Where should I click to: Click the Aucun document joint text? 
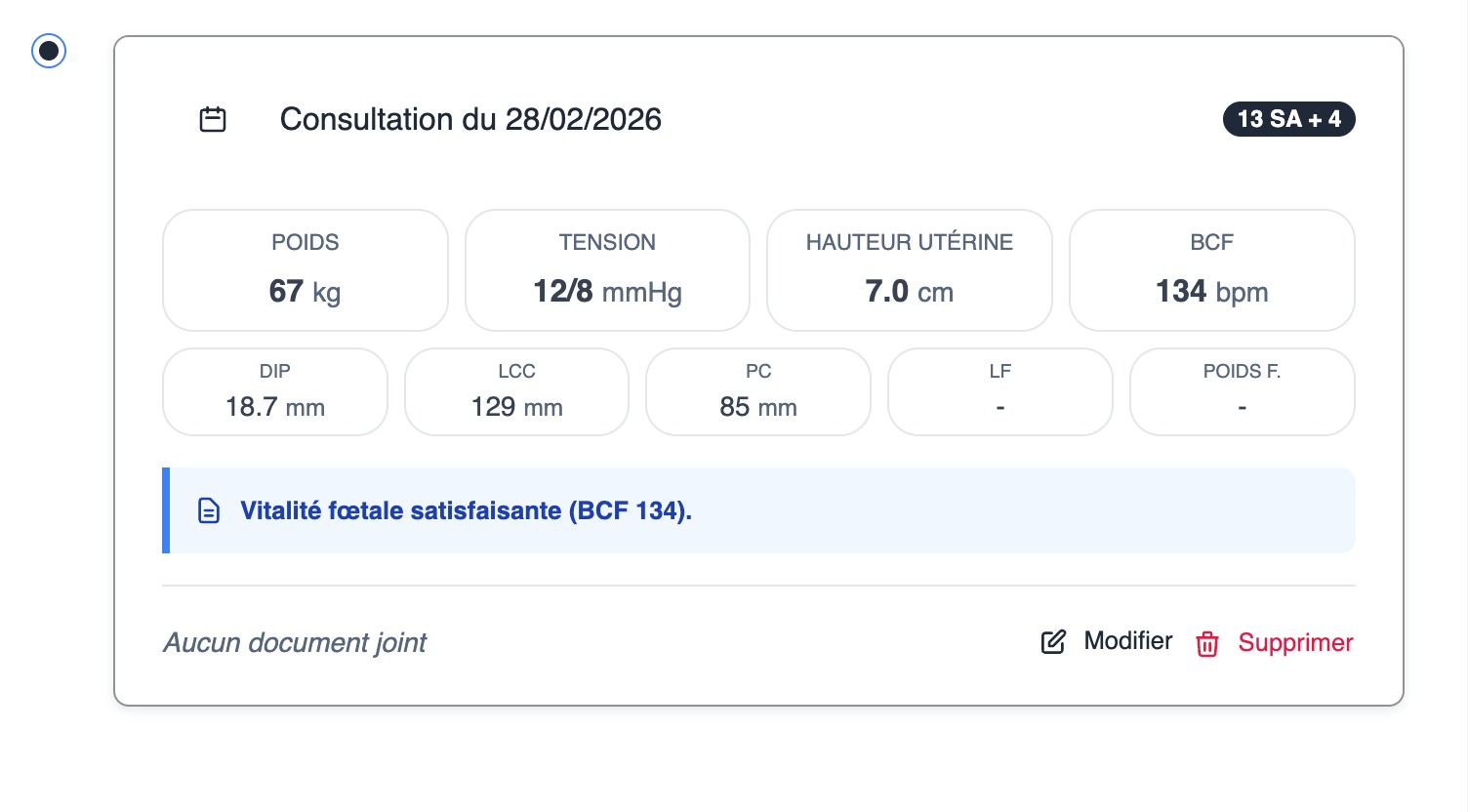(x=294, y=642)
